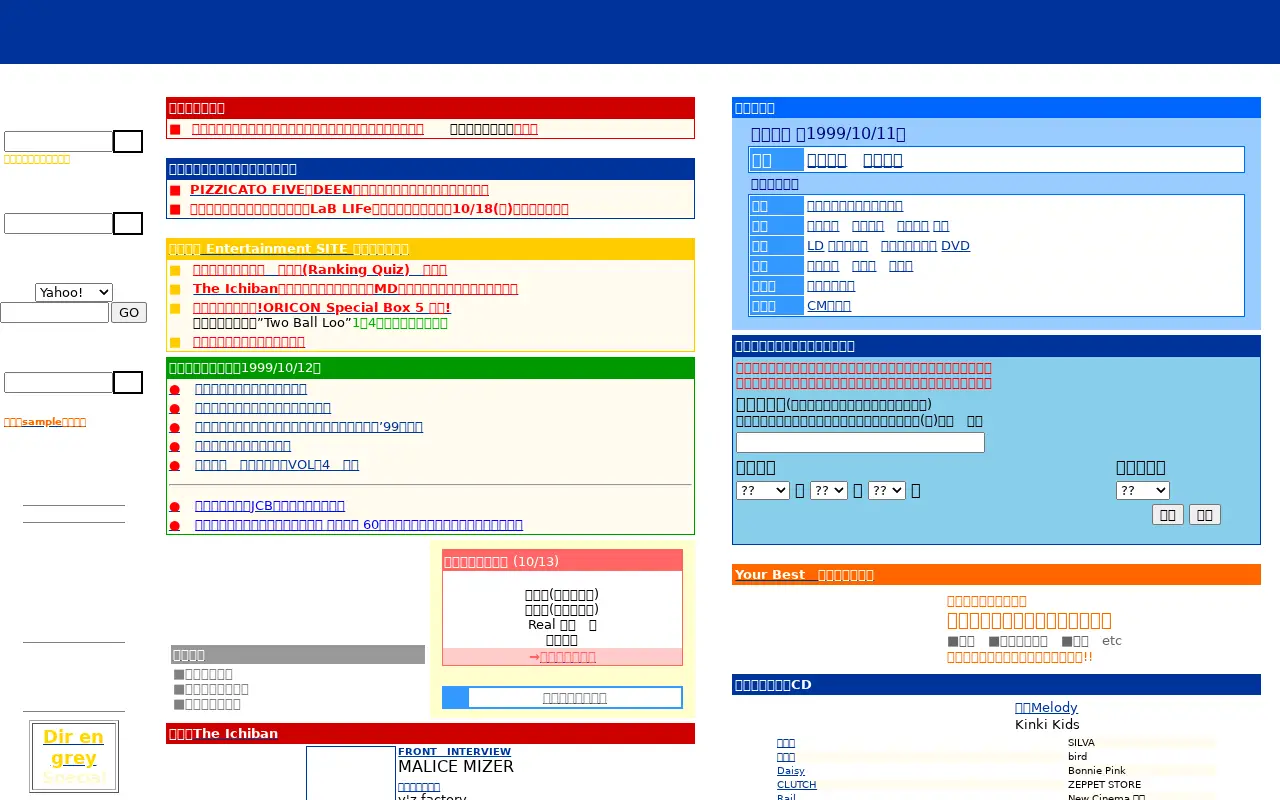Open the JCB link
Image resolution: width=1280 pixels, height=800 pixels.
pyautogui.click(x=270, y=506)
